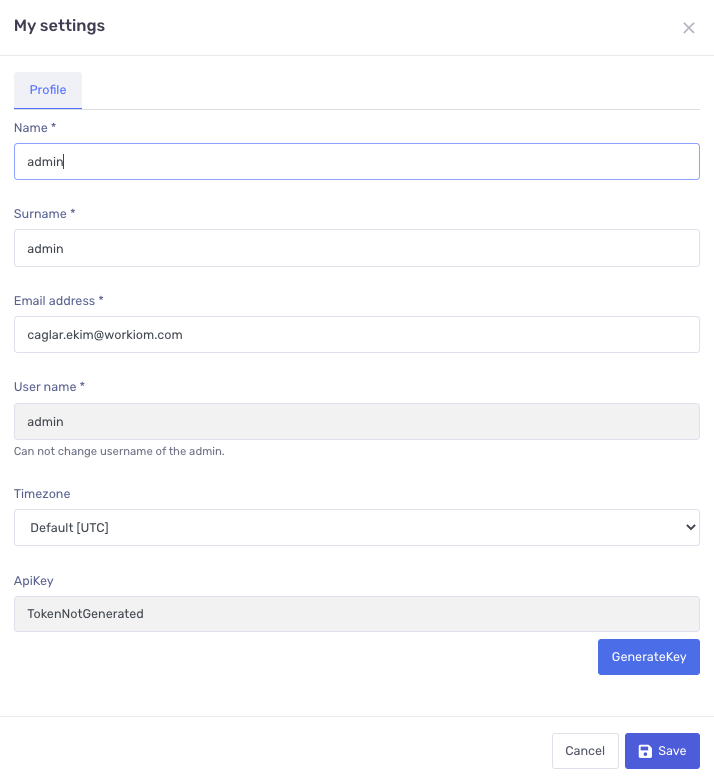The width and height of the screenshot is (714, 783).
Task: Save the profile settings
Action: click(x=662, y=751)
